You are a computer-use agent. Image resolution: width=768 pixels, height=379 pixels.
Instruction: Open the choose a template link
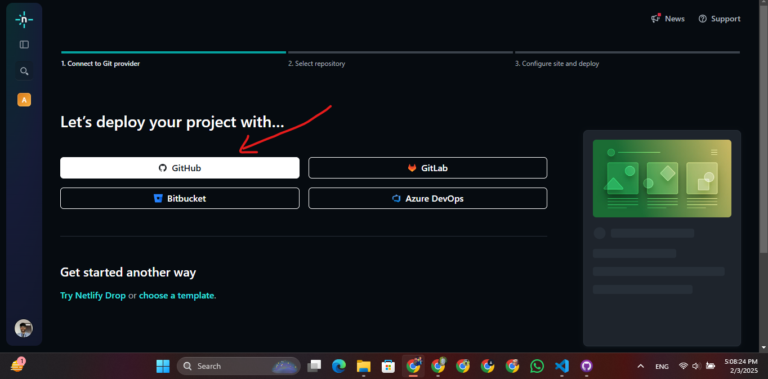[176, 296]
